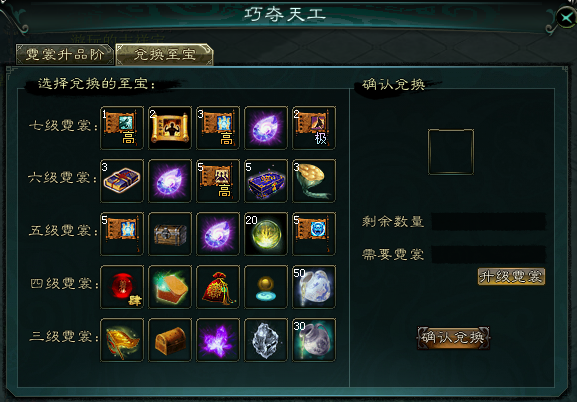Choose the blue book item in the 六级霓裳 row
This screenshot has height=402, width=577.
coord(122,181)
